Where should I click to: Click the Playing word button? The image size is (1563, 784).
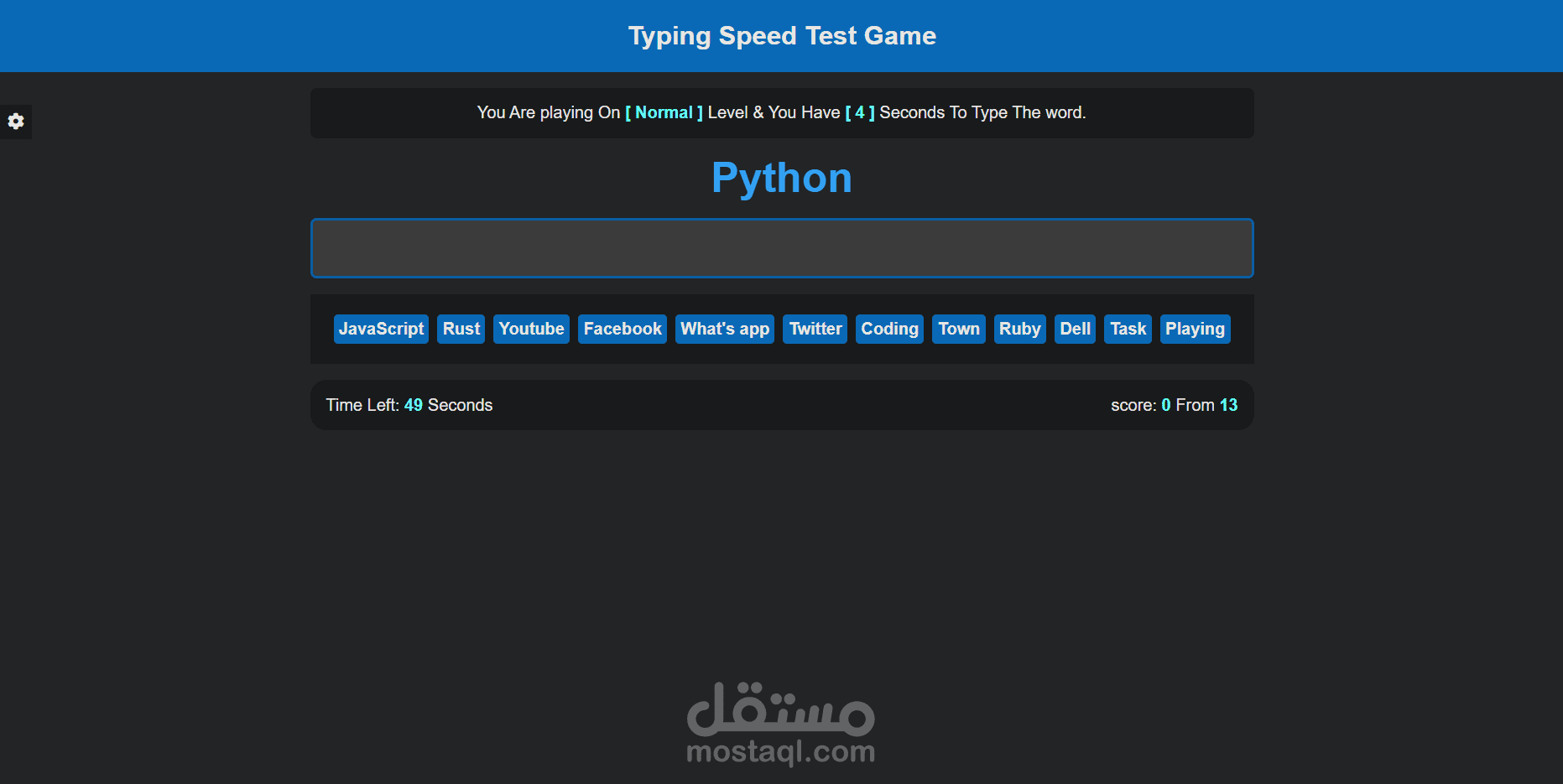(x=1195, y=329)
